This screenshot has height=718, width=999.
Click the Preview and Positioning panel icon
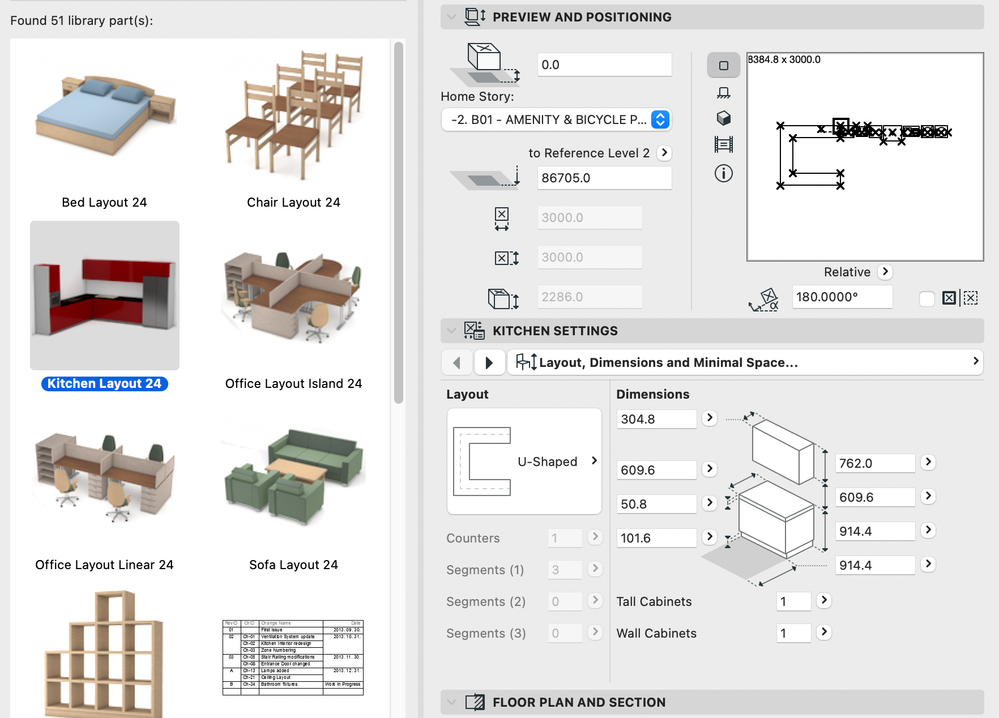coord(475,17)
